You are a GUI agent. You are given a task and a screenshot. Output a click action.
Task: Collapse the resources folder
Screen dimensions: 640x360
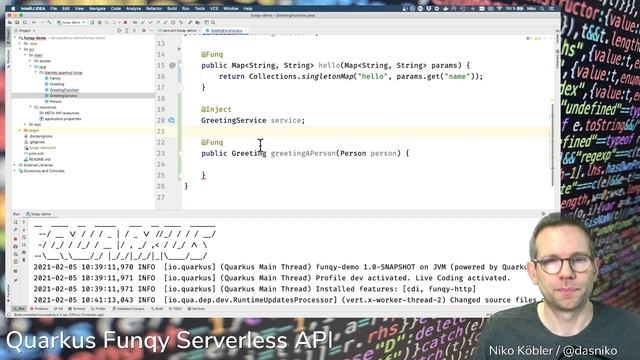[x=30, y=107]
